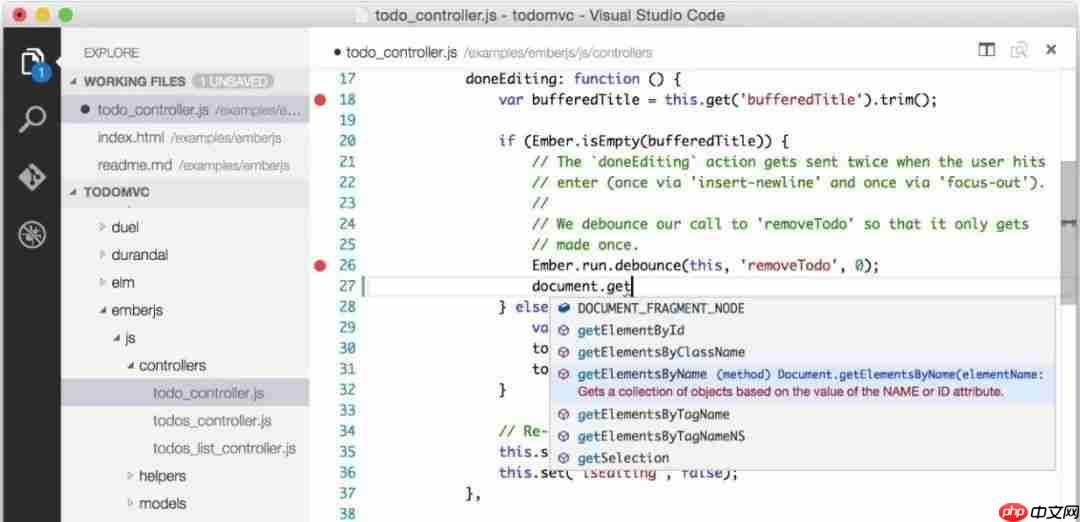Expand the helpers folder
1080x522 pixels.
(x=130, y=477)
